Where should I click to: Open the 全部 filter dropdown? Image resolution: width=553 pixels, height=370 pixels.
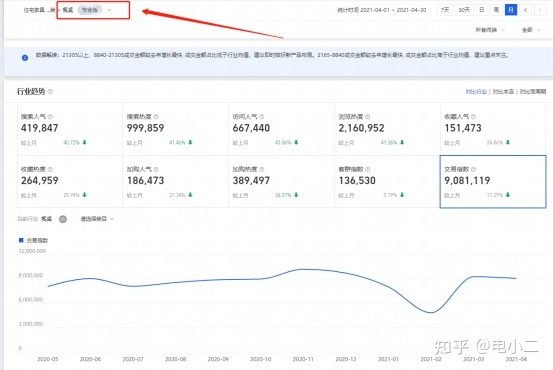point(531,30)
